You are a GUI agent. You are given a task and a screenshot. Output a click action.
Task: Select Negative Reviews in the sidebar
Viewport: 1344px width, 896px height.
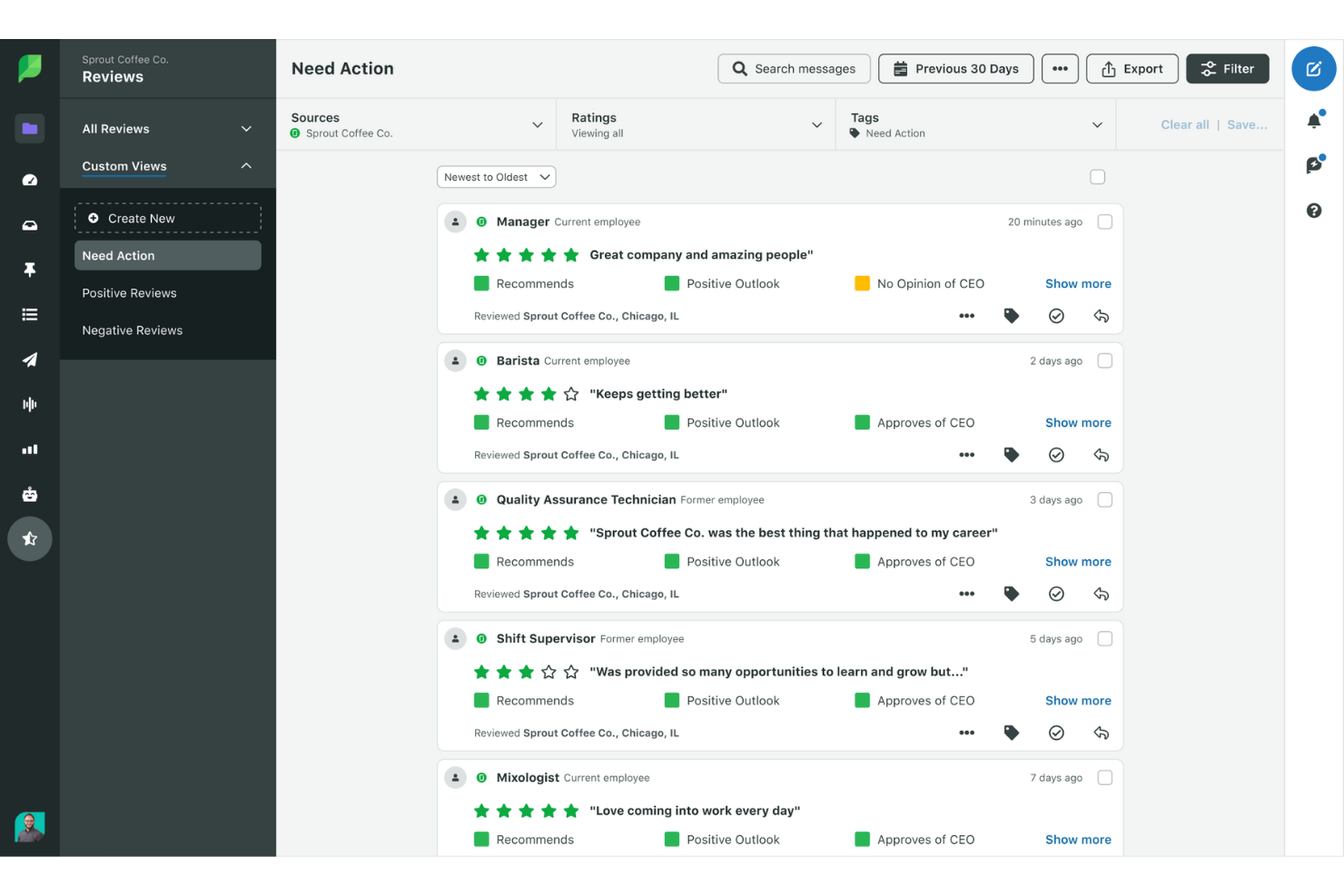click(x=132, y=330)
